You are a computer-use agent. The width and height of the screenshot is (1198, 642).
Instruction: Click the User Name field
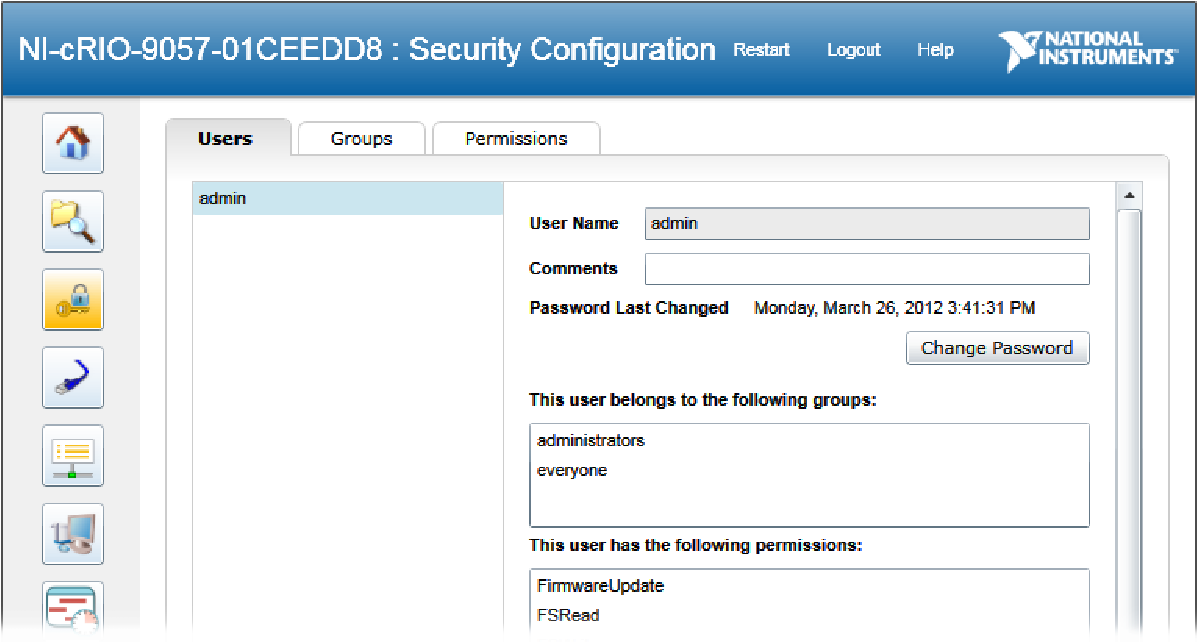867,224
